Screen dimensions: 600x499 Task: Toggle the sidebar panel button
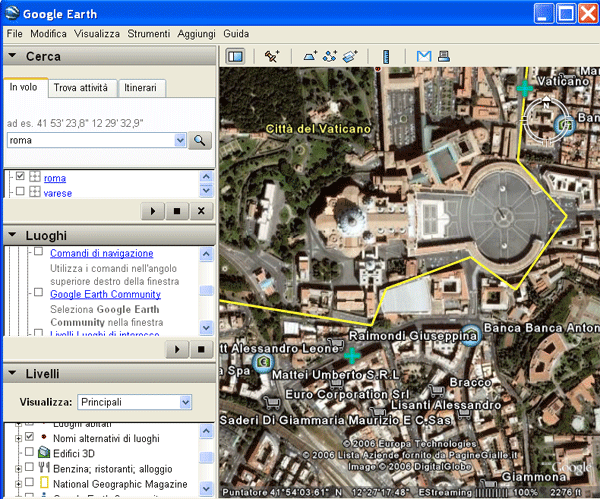[235, 57]
